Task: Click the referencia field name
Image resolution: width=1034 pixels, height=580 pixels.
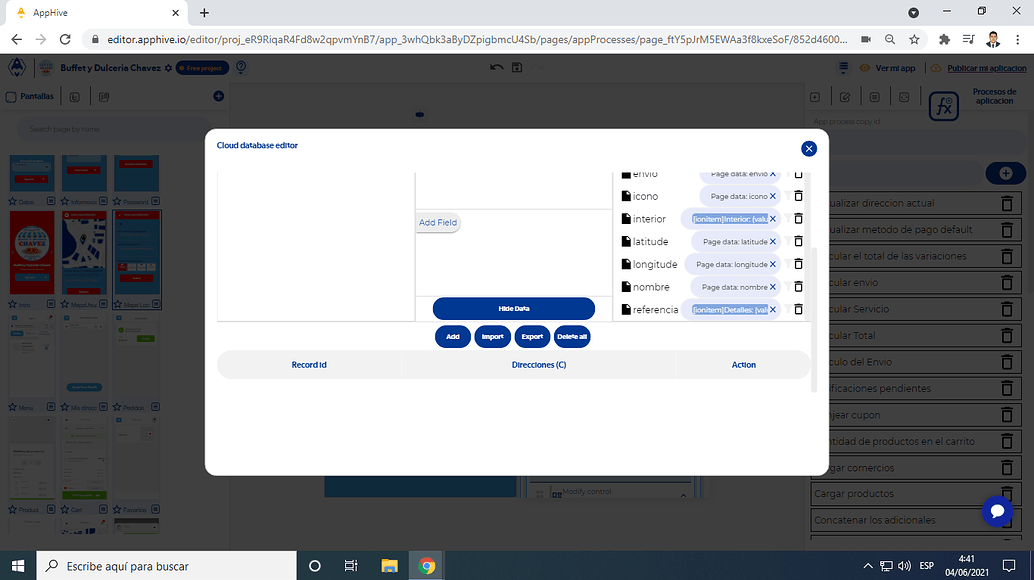Action: point(655,310)
